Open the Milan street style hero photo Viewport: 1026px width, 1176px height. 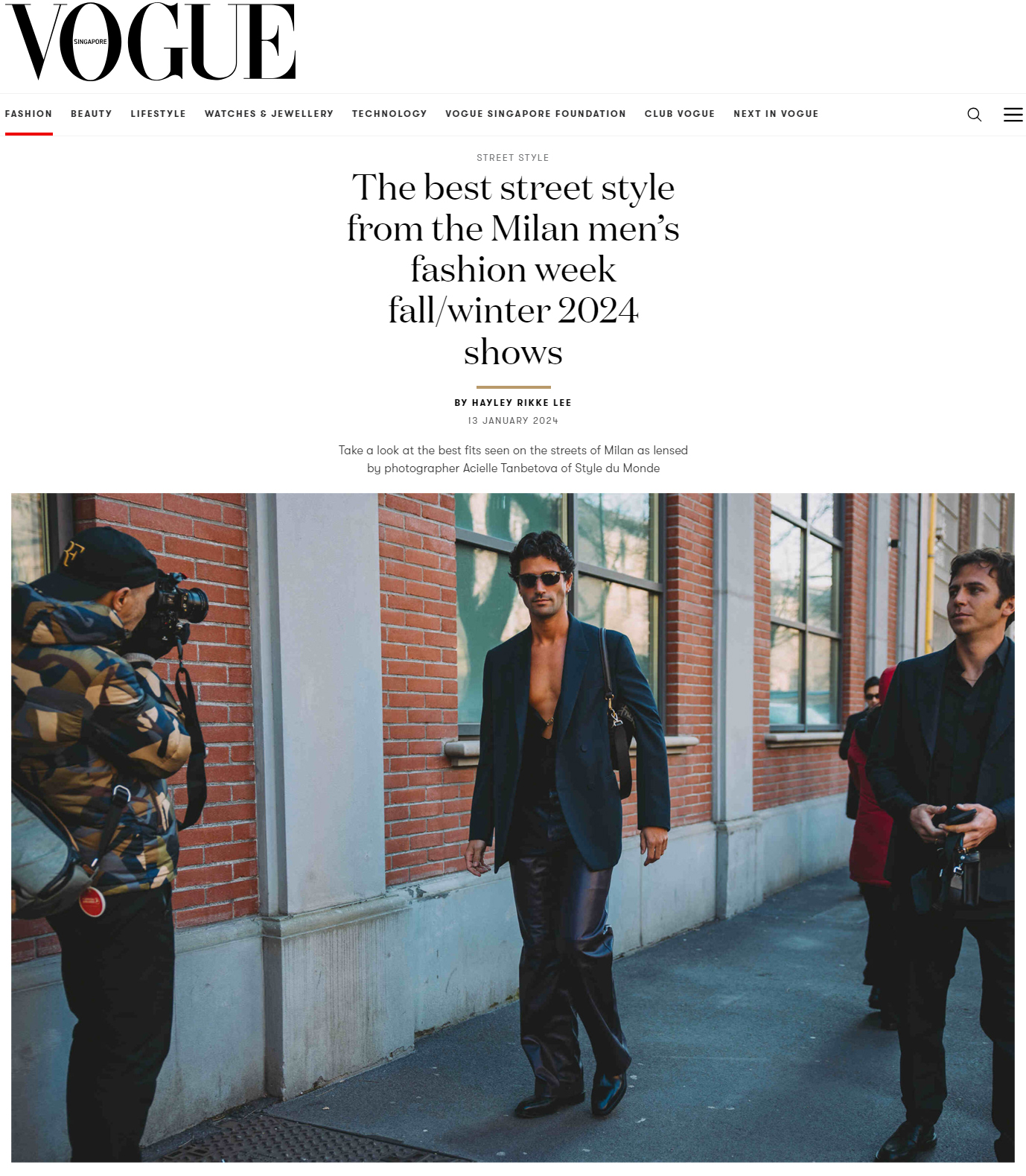click(x=513, y=827)
